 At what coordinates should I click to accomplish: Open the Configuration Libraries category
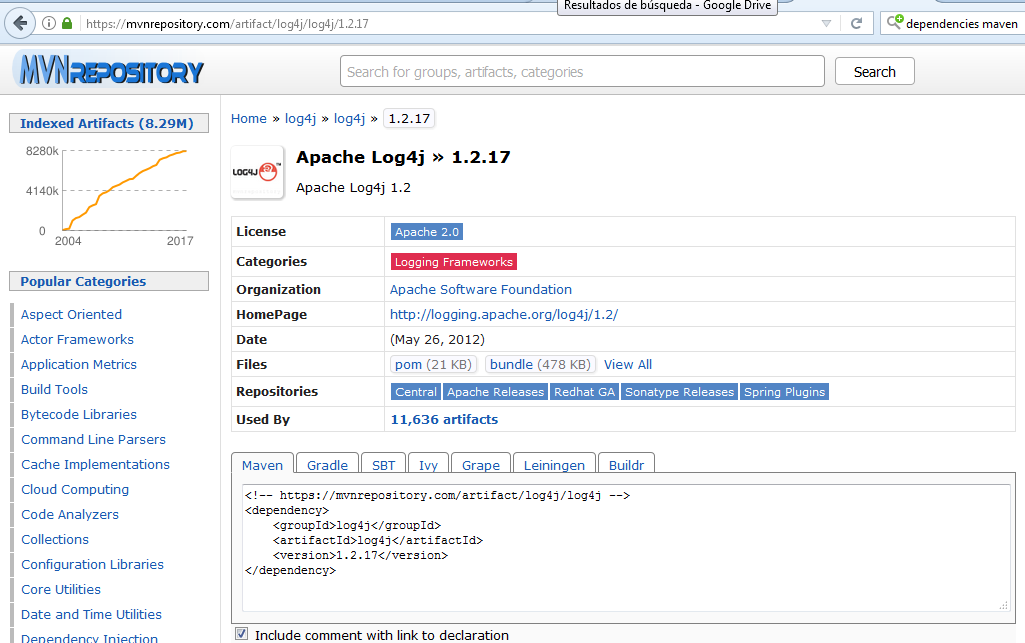[x=92, y=565]
